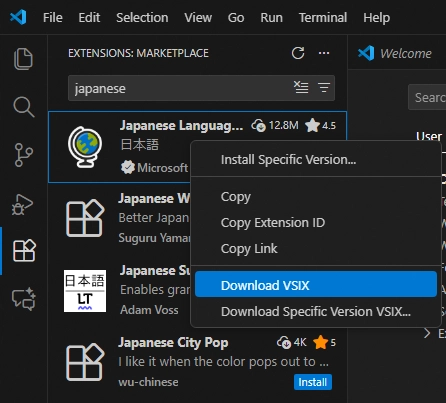Viewport: 446px width, 403px height.
Task: Install Japanese City Pop extension
Action: (x=313, y=382)
